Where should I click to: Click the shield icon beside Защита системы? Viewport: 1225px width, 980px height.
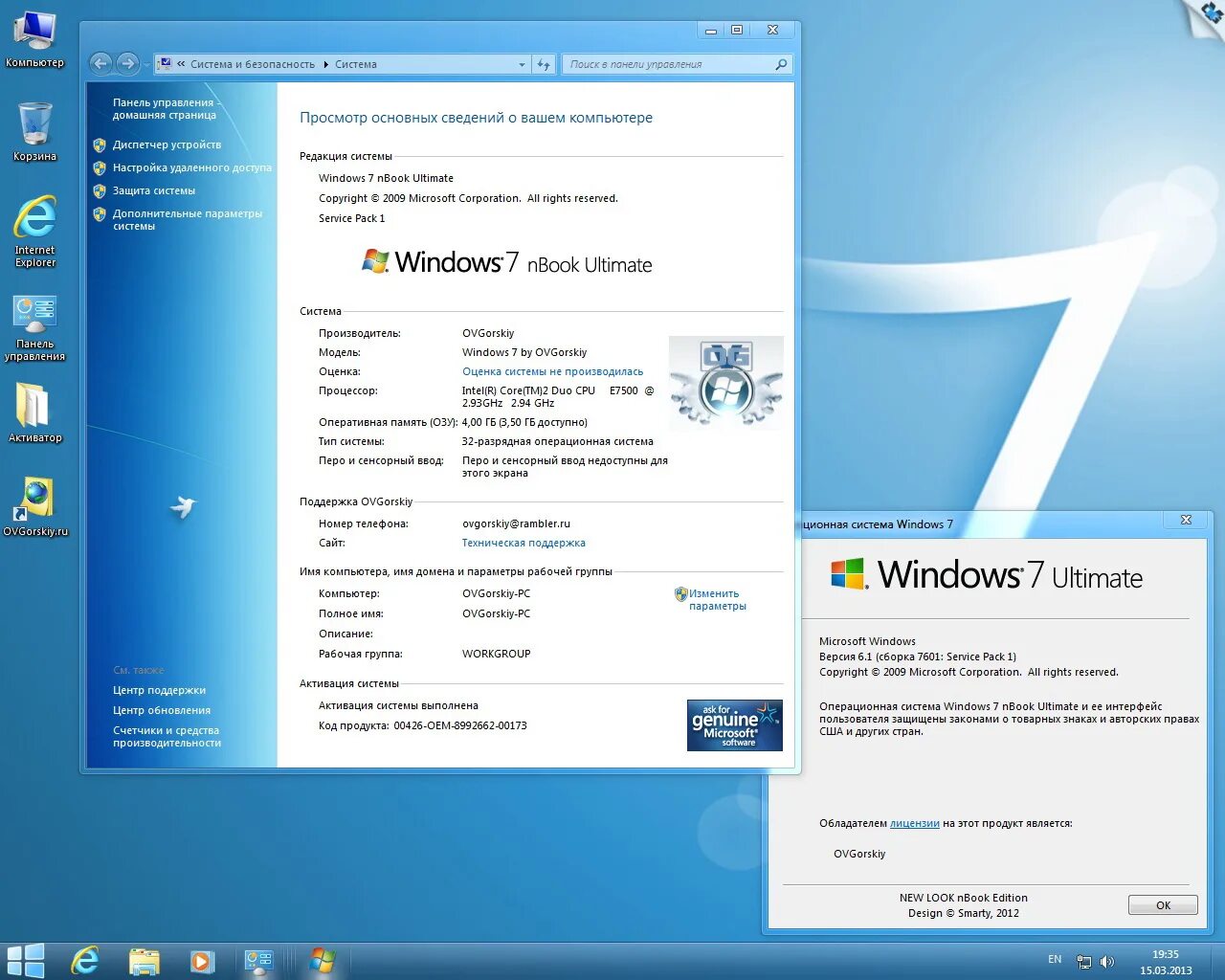(x=100, y=191)
